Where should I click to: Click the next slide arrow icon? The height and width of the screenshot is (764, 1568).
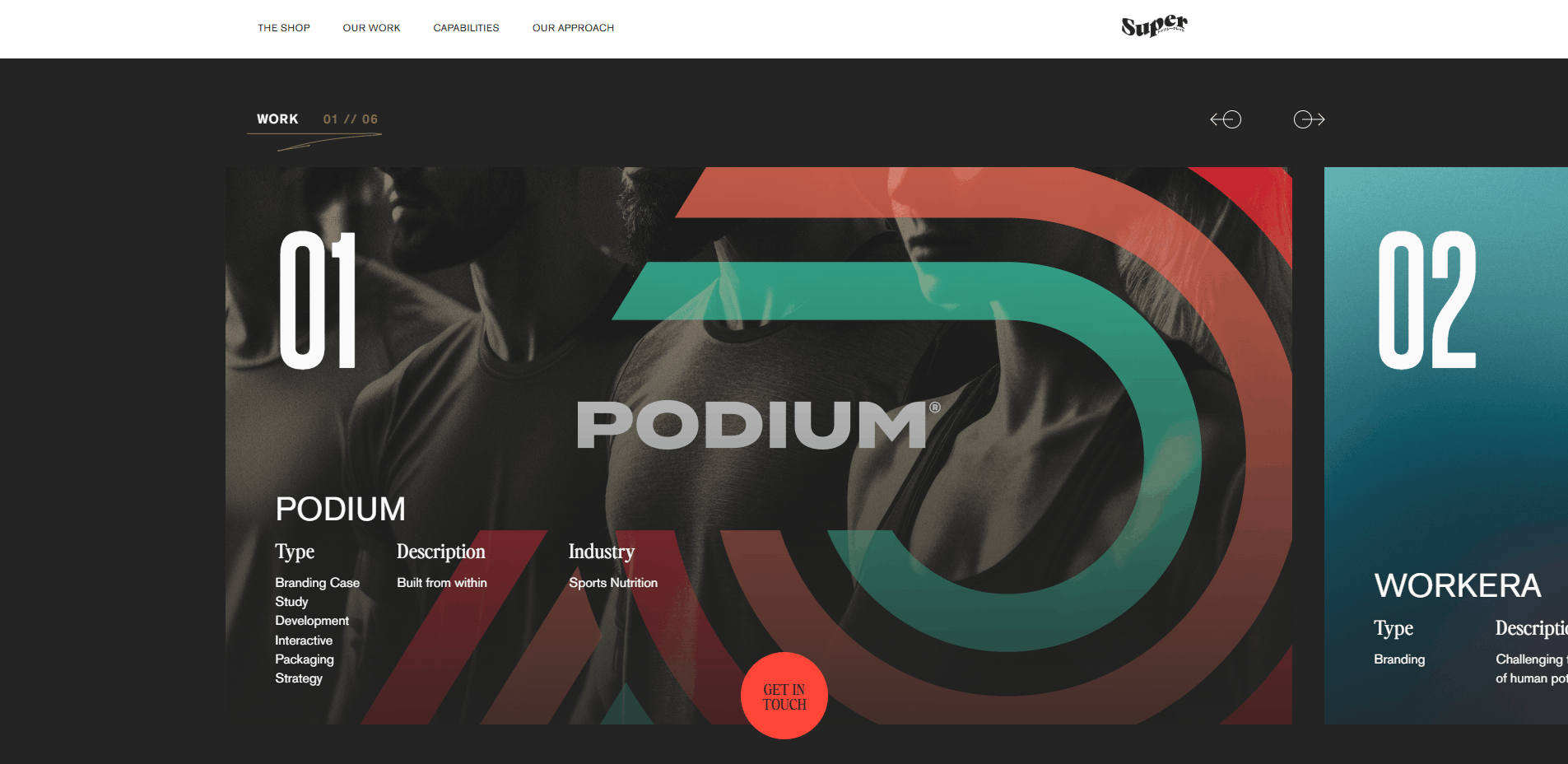(x=1309, y=119)
